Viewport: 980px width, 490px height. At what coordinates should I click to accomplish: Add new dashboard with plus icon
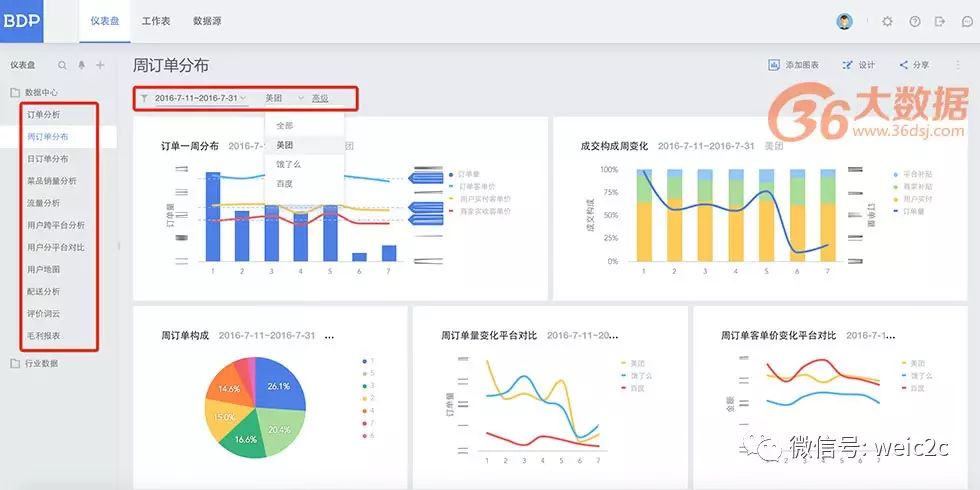pyautogui.click(x=100, y=65)
